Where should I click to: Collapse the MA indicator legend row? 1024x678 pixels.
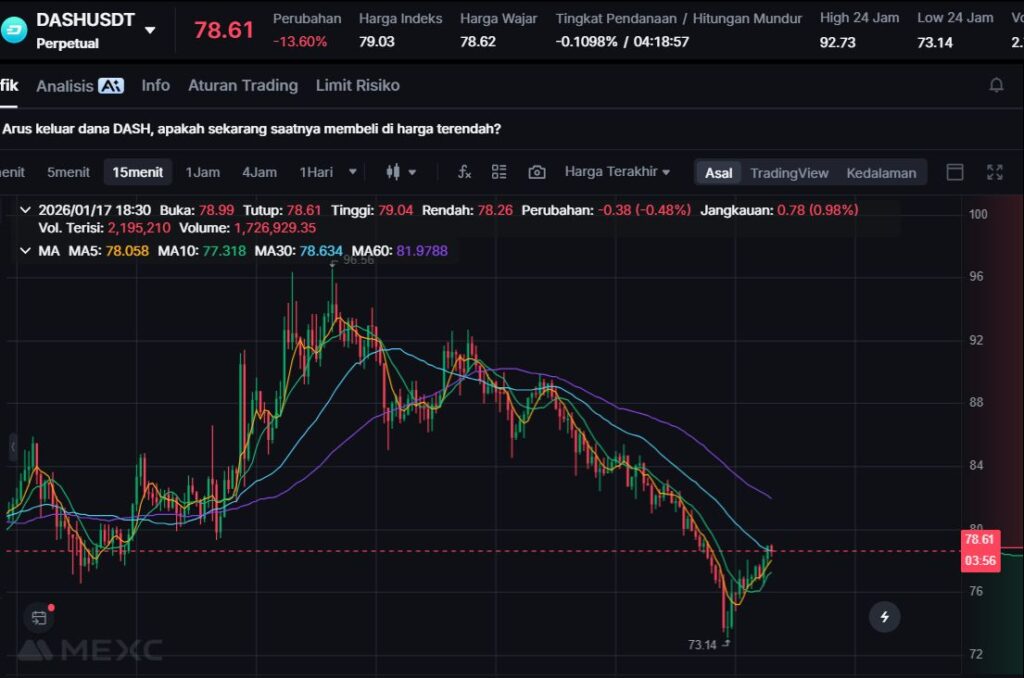pos(25,250)
